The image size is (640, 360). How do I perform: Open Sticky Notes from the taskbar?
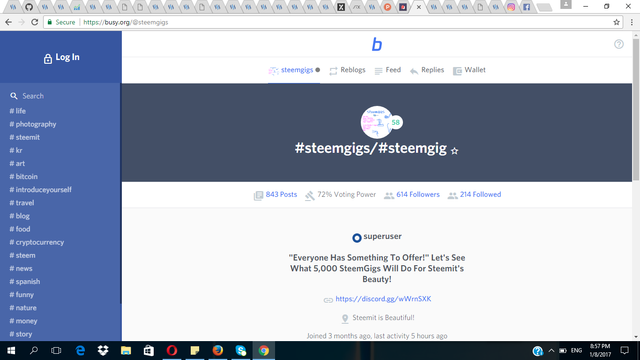(x=195, y=351)
